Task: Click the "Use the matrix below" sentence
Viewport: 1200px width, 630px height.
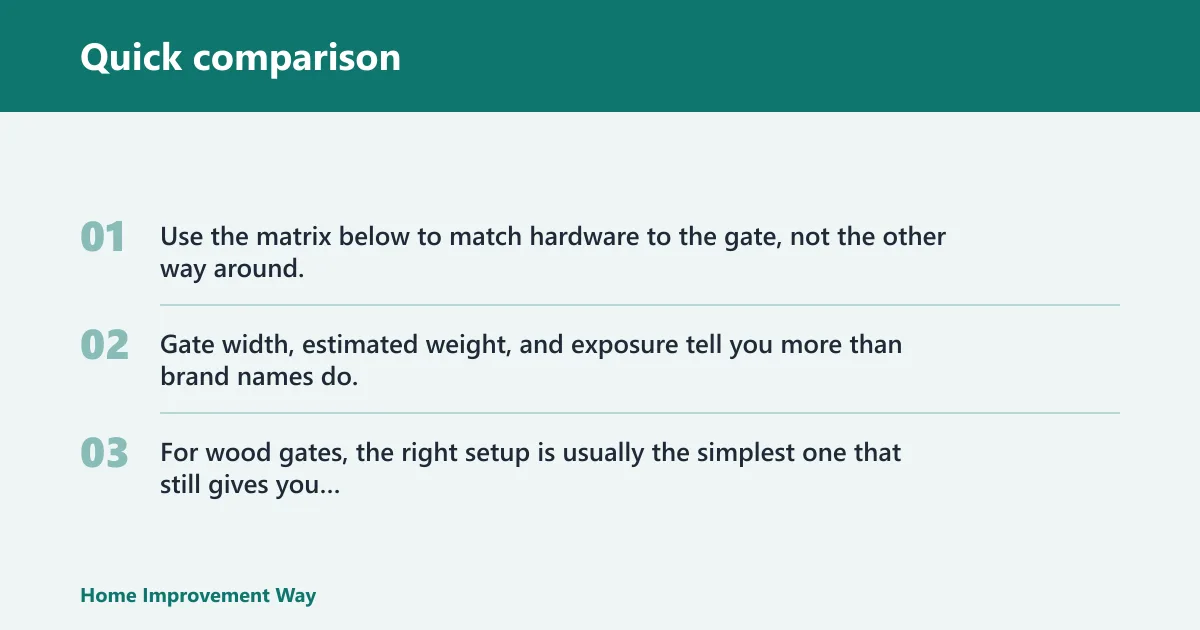Action: click(553, 253)
